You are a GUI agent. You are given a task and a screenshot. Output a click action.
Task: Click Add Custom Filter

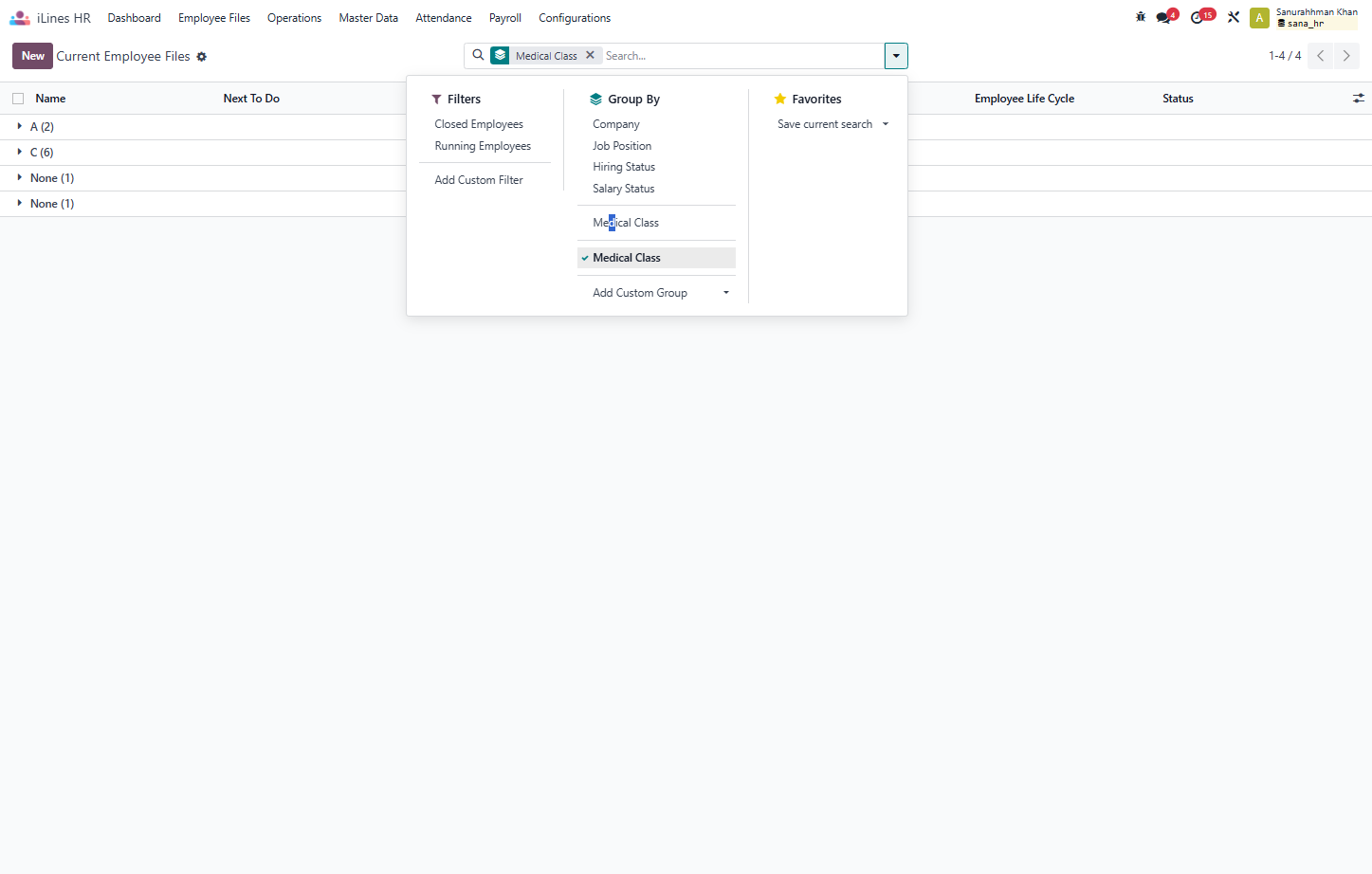click(x=479, y=180)
